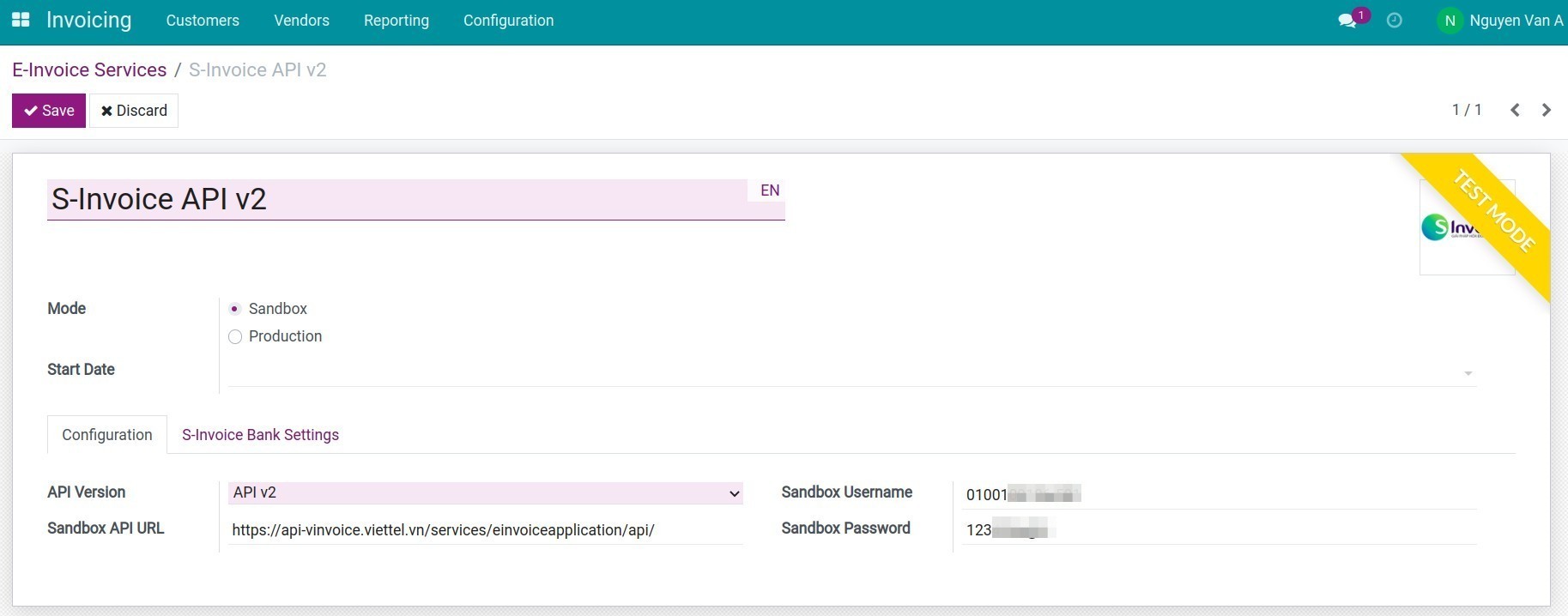Go to previous record arrow

[1515, 110]
